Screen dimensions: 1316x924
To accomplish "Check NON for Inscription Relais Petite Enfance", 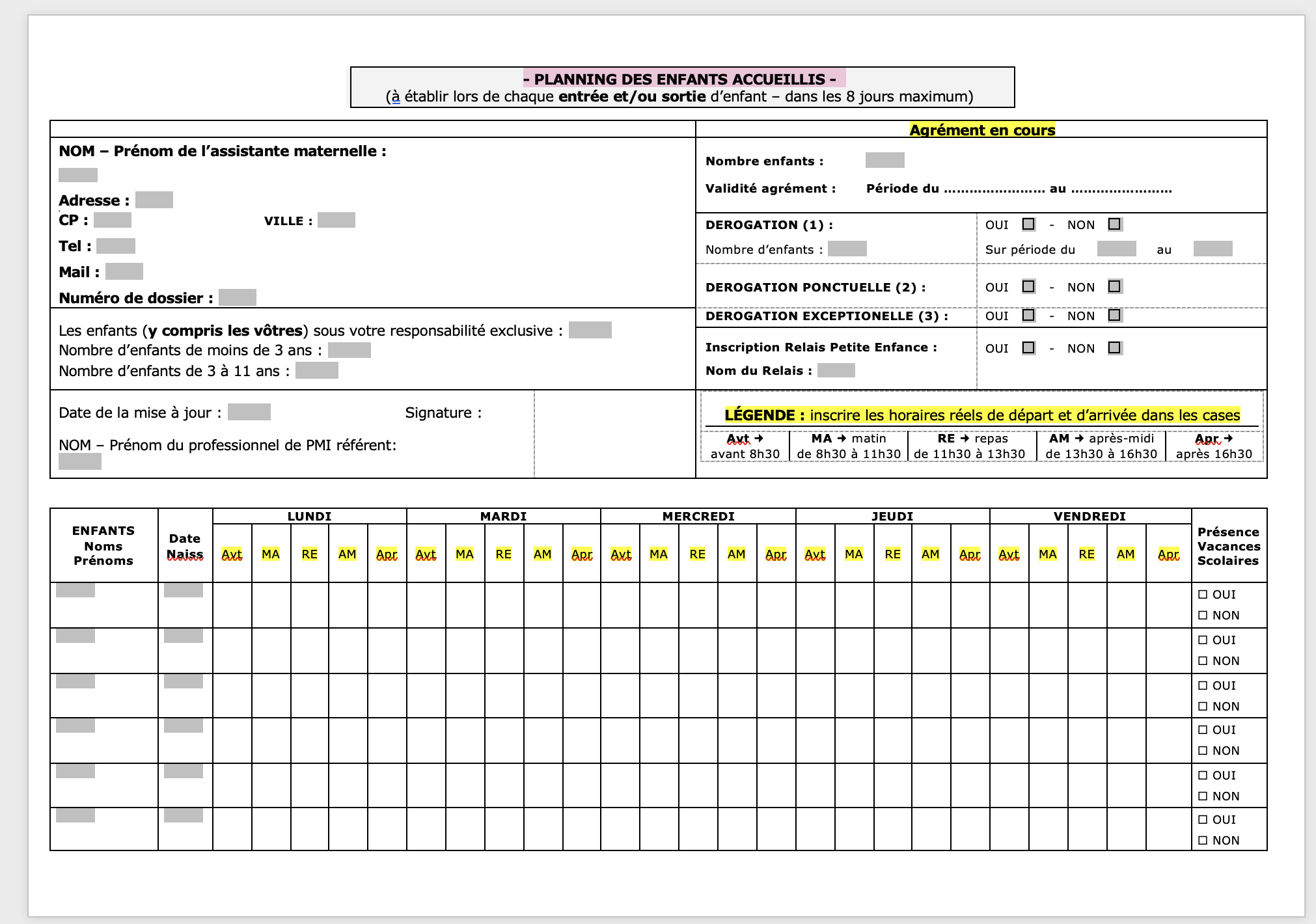I will pyautogui.click(x=1115, y=347).
